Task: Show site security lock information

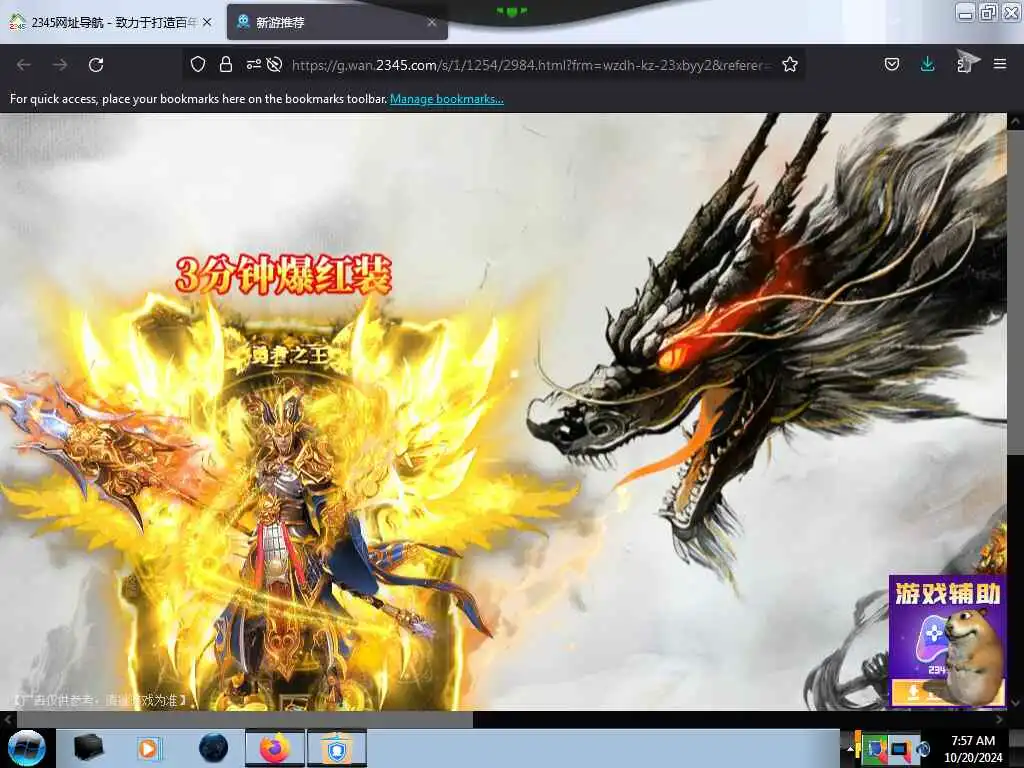Action: 226,64
